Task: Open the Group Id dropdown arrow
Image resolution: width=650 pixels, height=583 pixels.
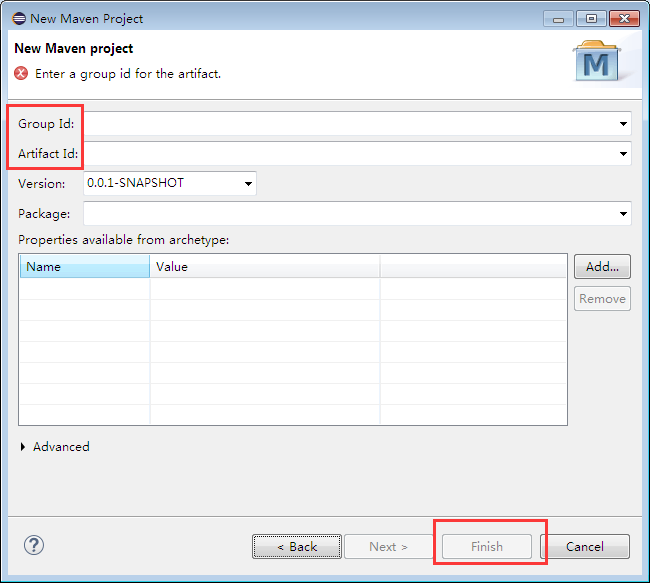Action: pos(623,124)
